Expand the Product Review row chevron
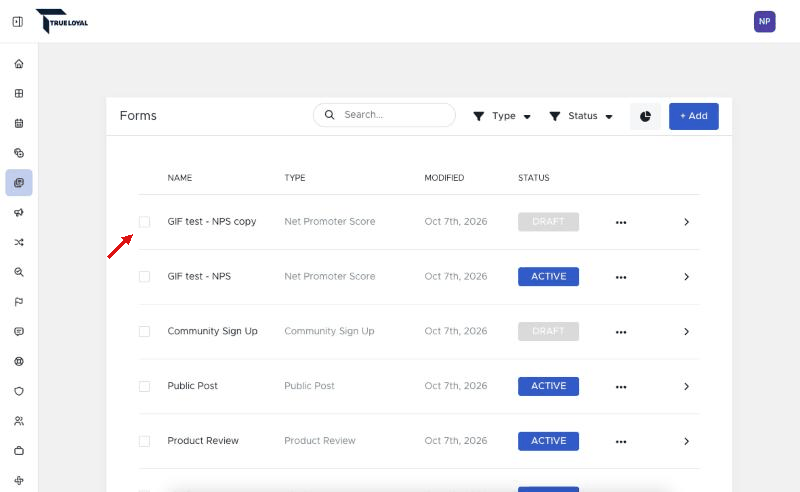This screenshot has height=492, width=800. tap(686, 441)
